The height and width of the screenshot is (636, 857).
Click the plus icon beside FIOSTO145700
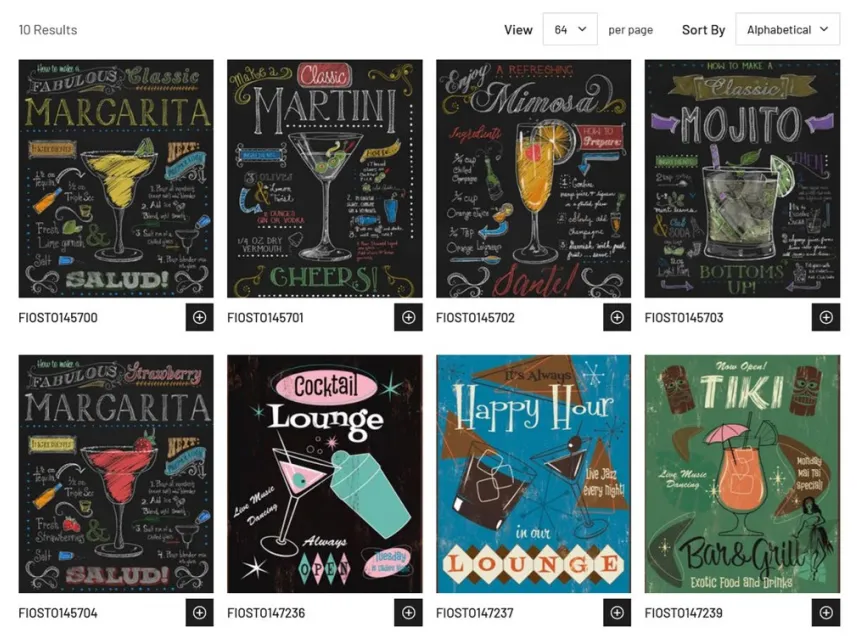199,317
